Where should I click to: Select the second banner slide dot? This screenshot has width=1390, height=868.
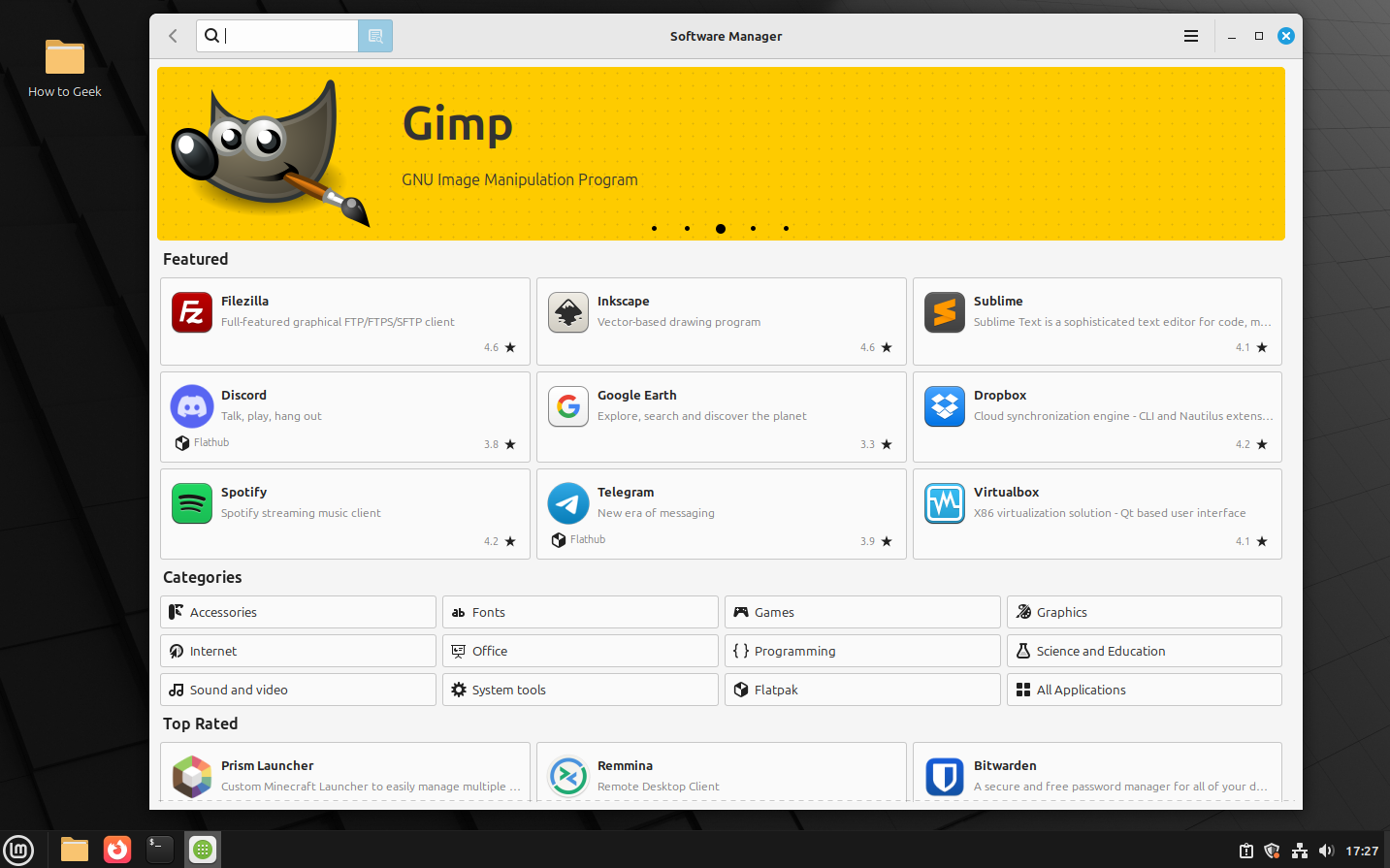click(x=688, y=229)
